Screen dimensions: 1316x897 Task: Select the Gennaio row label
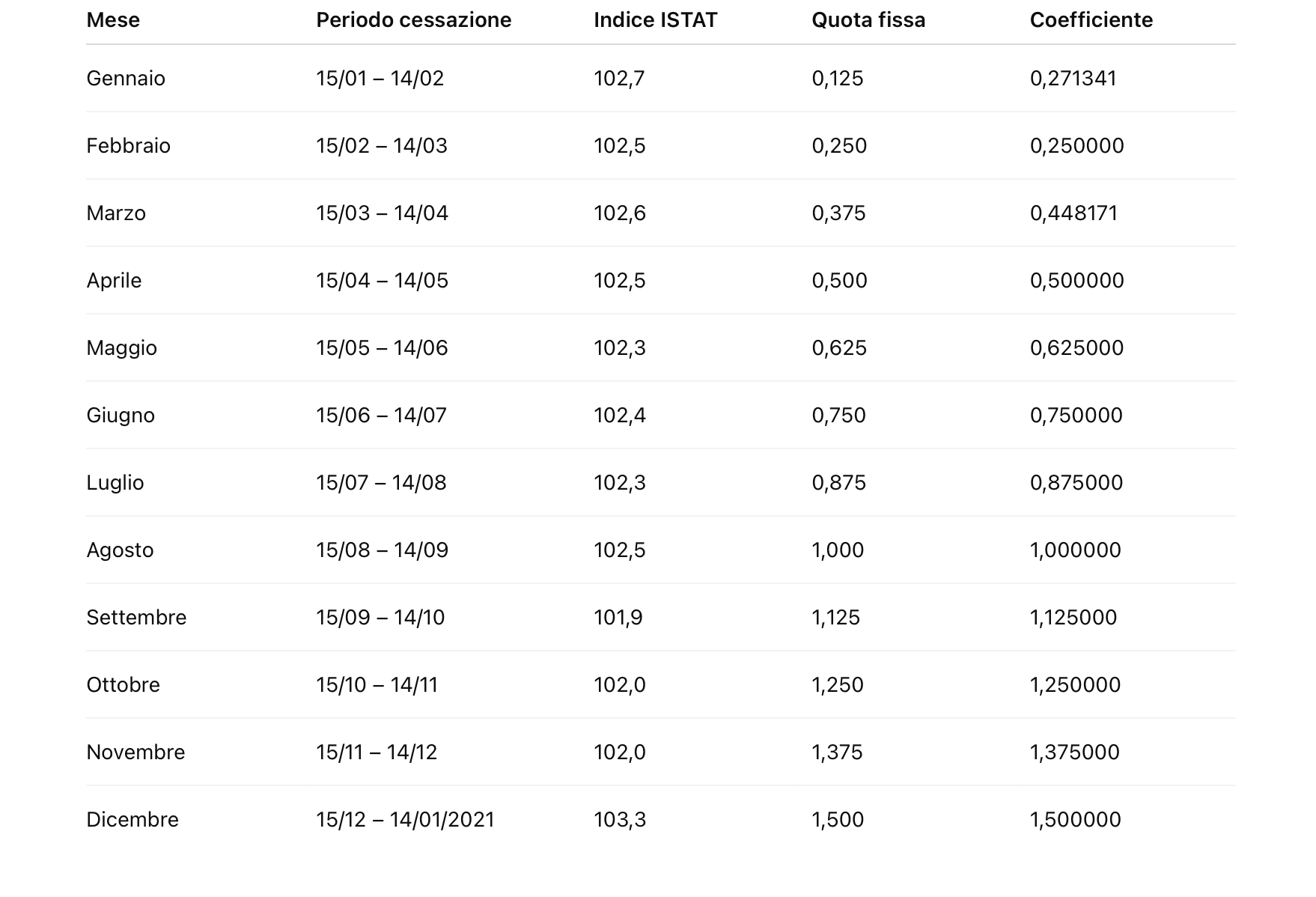pos(126,79)
